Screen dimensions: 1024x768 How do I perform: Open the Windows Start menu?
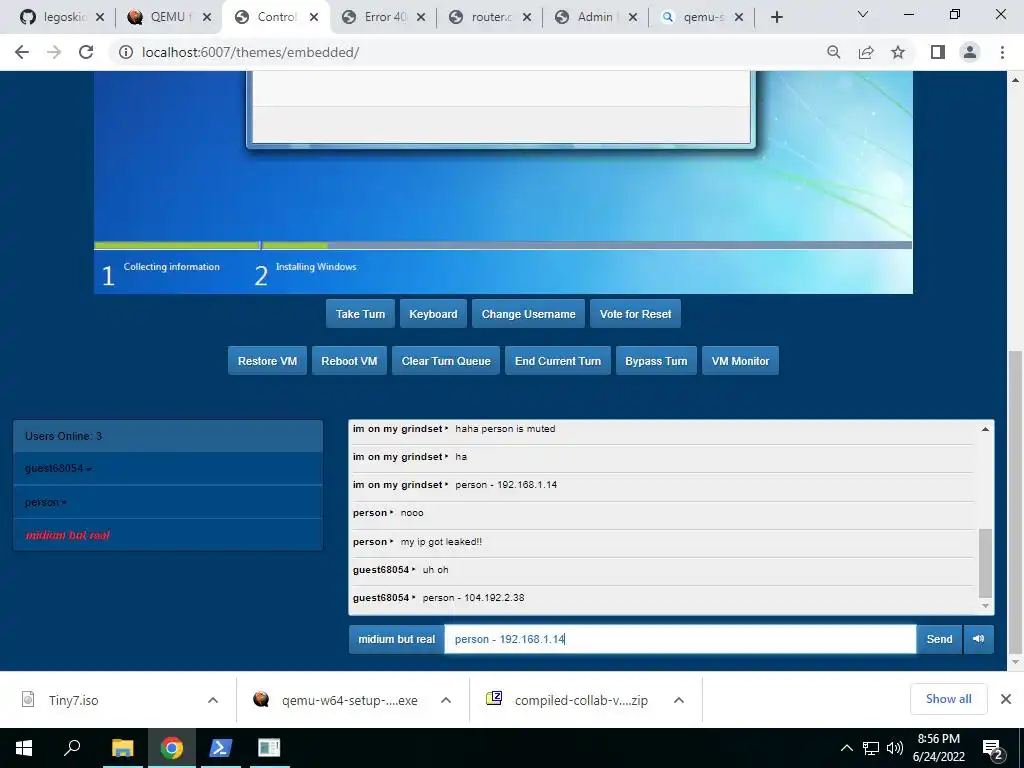[24, 748]
